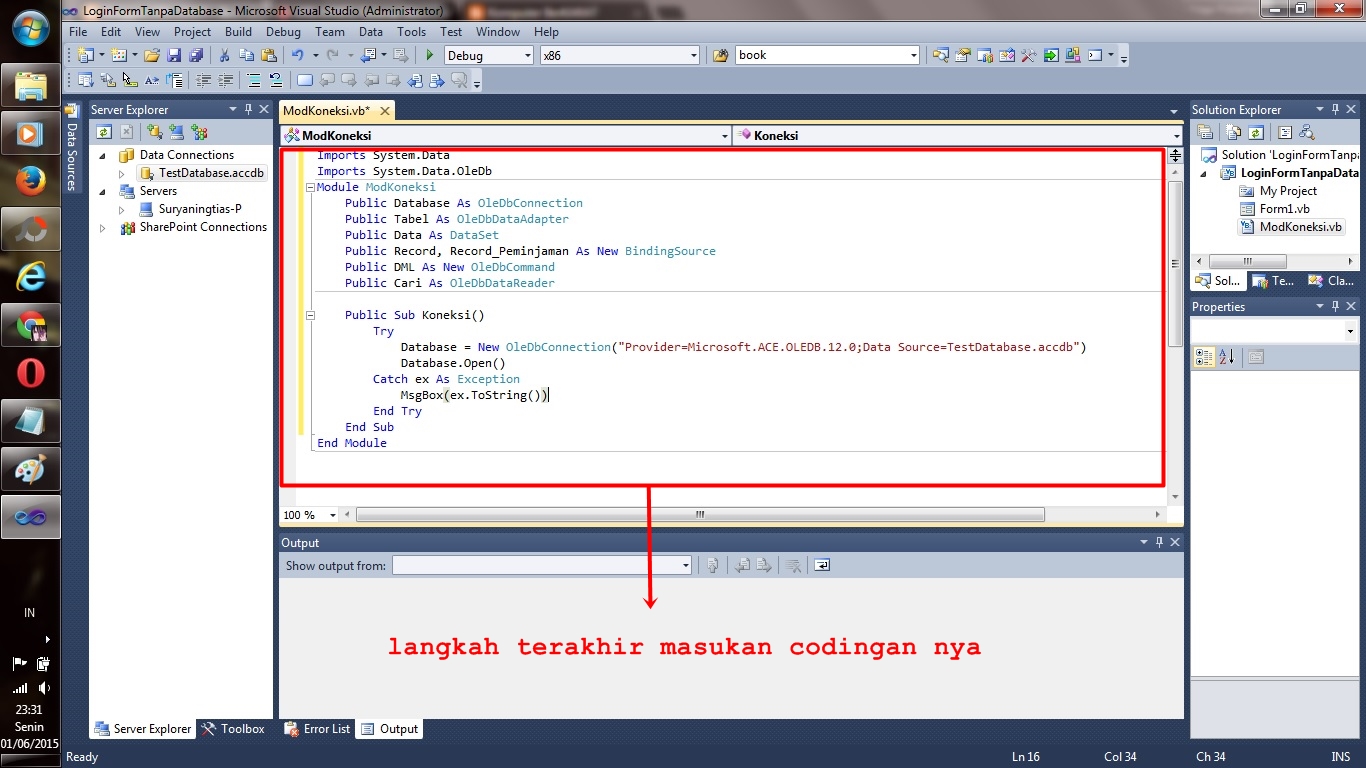Click the Refresh icon in Solution Explorer
This screenshot has width=1366, height=768.
(1256, 131)
